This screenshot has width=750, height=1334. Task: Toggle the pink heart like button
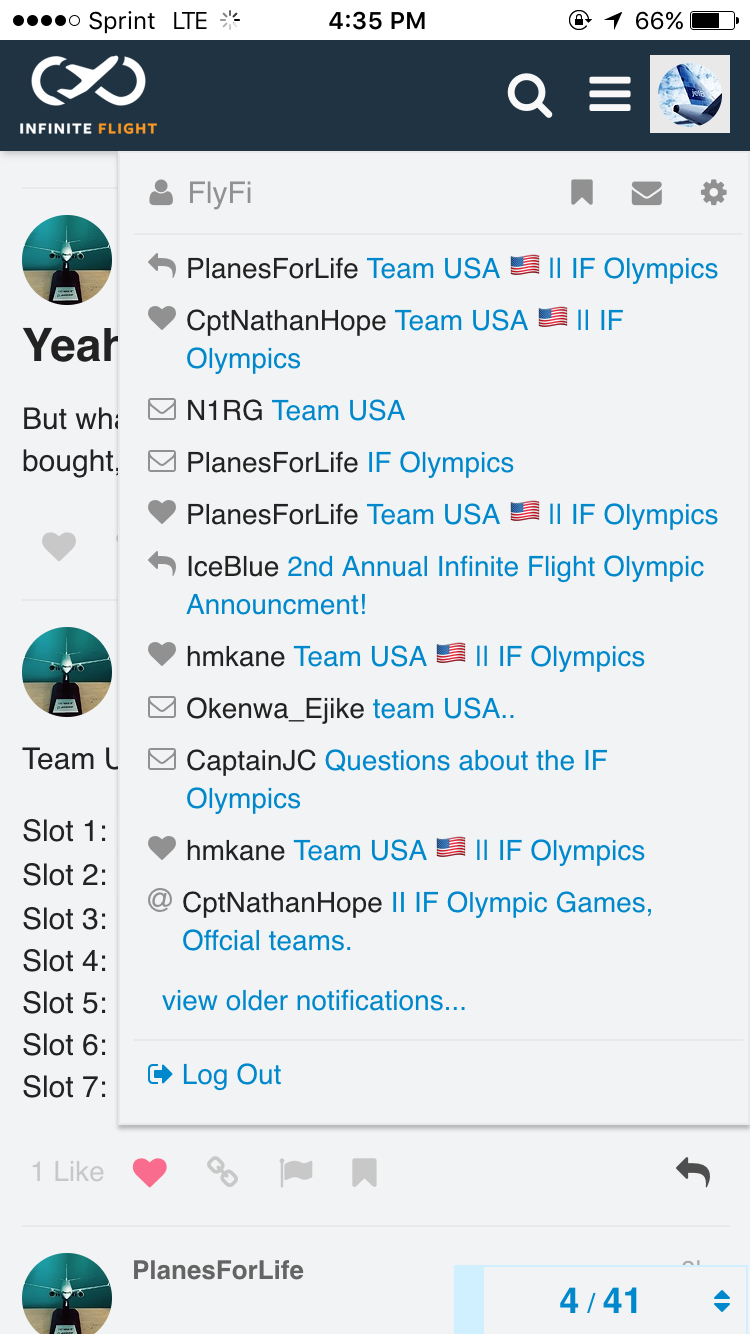pos(150,1172)
